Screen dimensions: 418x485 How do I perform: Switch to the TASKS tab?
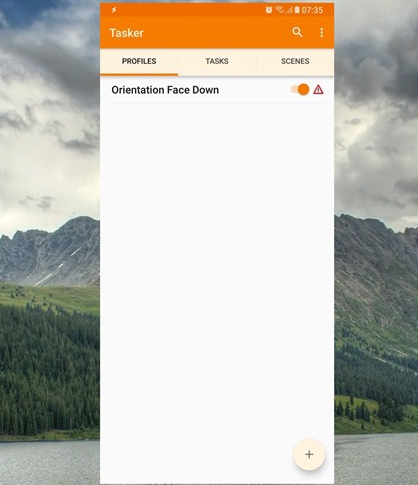point(217,61)
